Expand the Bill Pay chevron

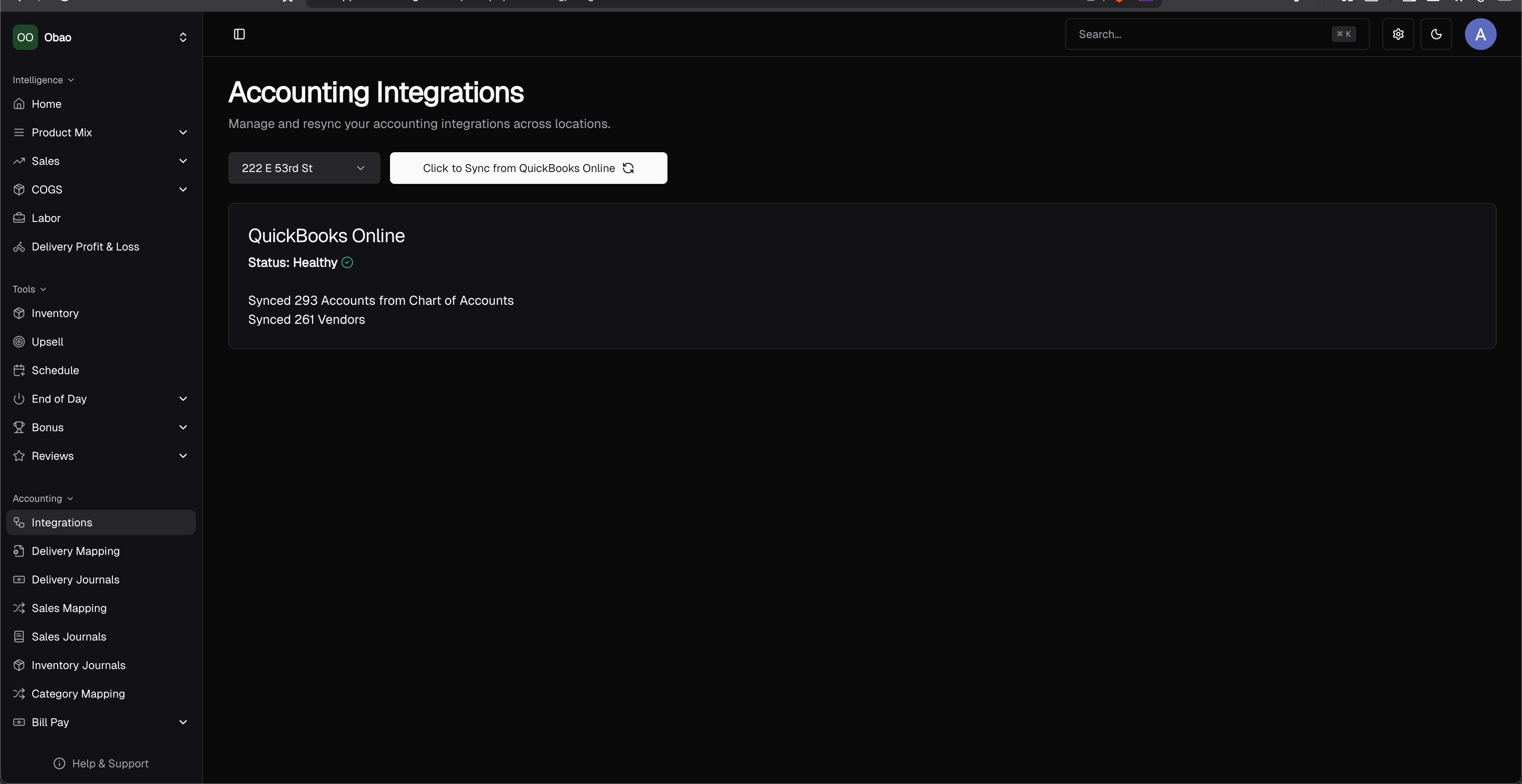183,722
